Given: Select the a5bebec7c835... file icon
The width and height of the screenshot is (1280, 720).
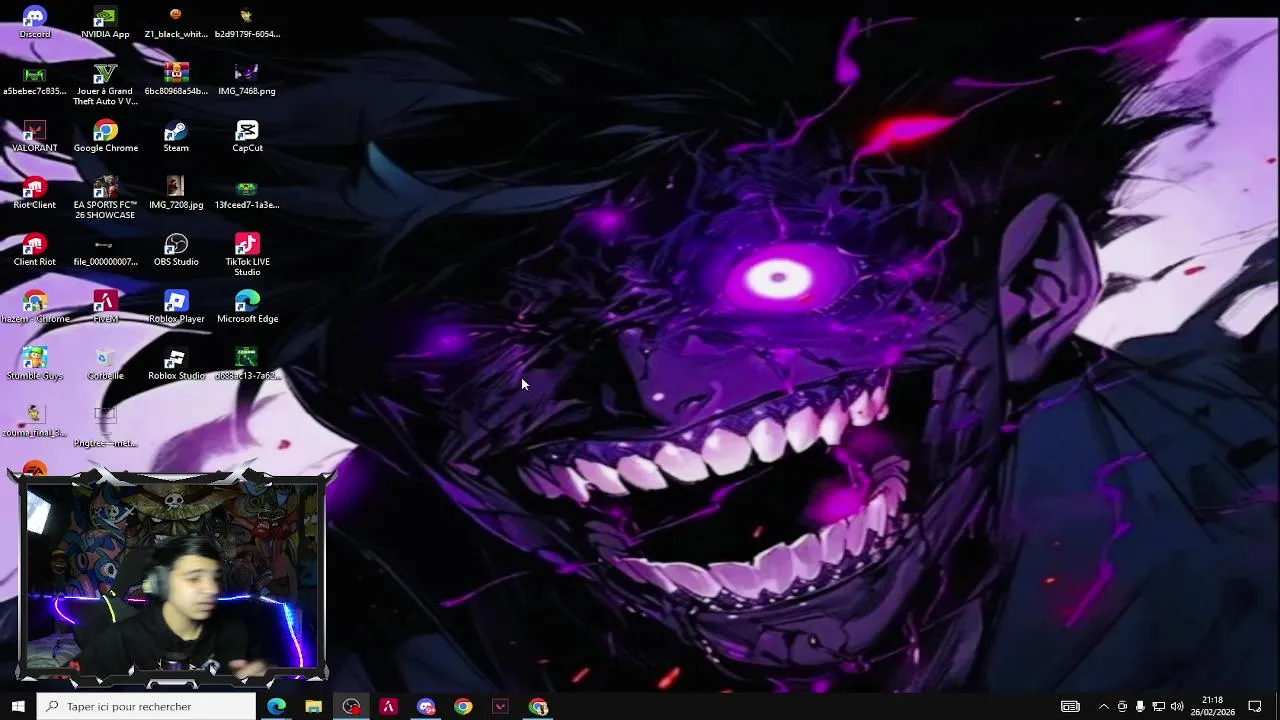Looking at the screenshot, I should tap(35, 80).
